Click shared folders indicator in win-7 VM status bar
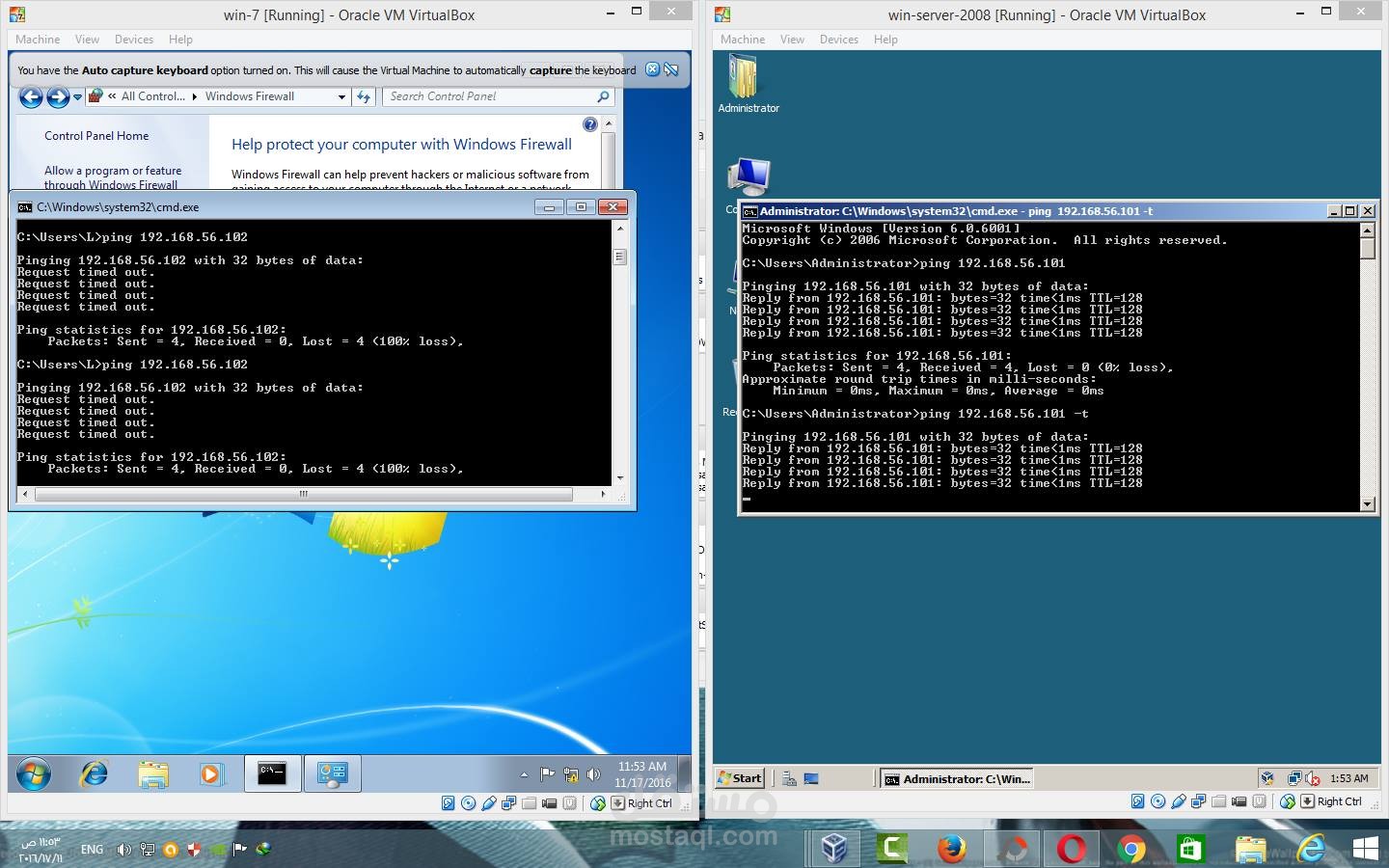This screenshot has width=1389, height=868. tap(530, 802)
